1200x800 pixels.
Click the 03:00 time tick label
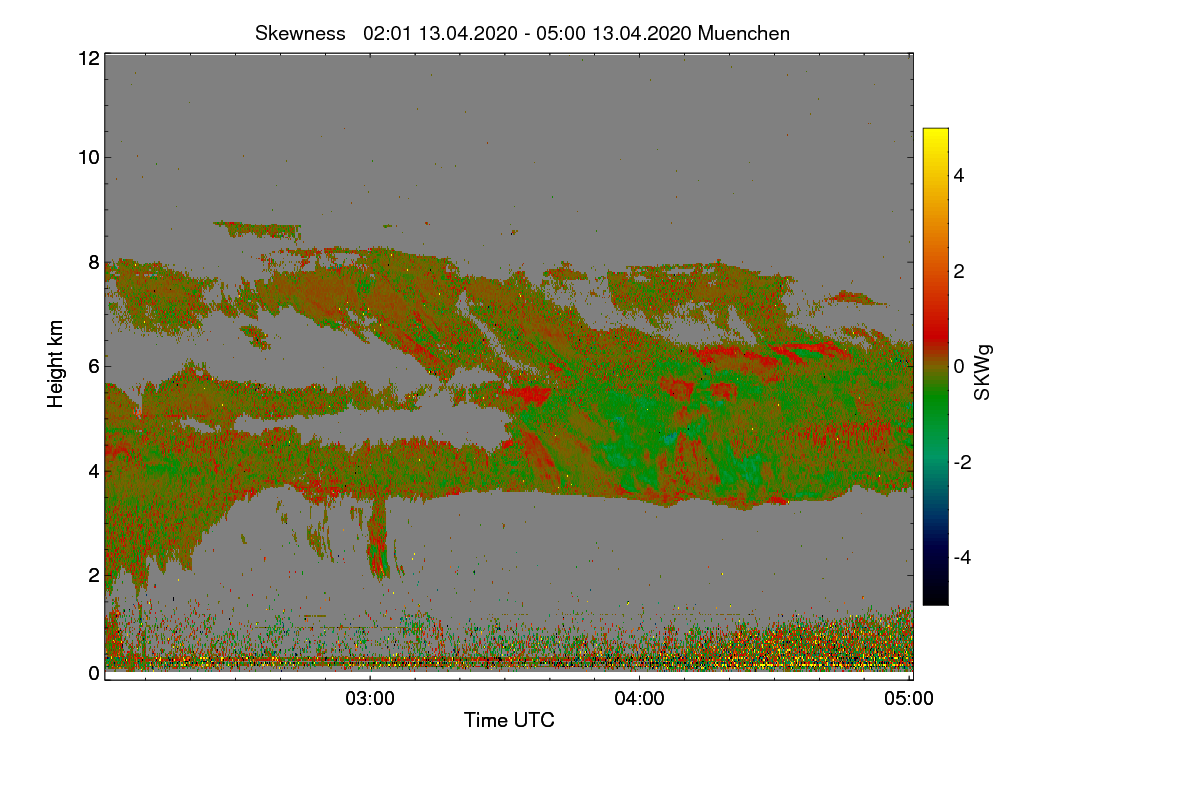(x=370, y=699)
